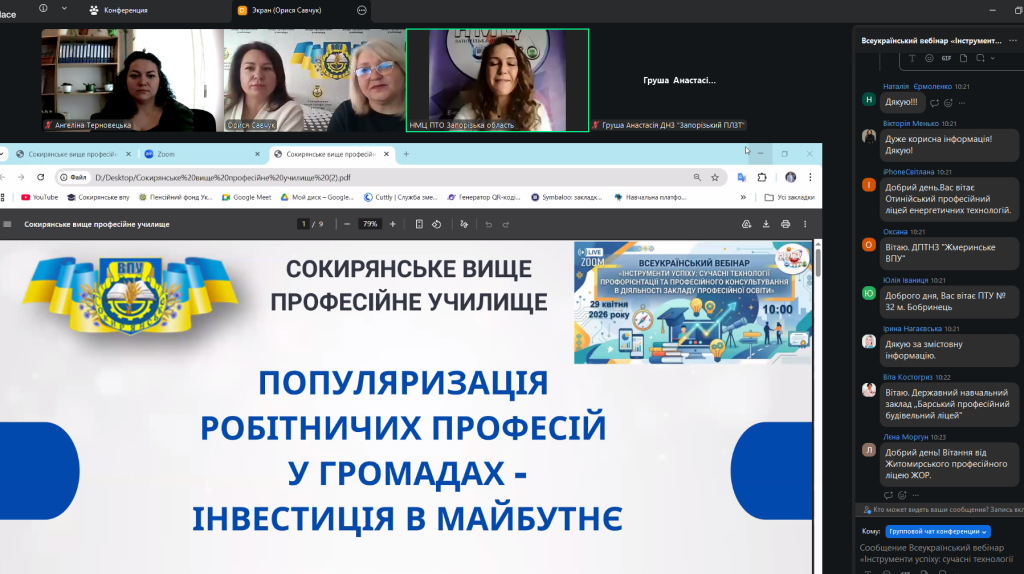Viewport: 1024px width, 574px height.
Task: Select the 'Конференция' tab at the top
Action: pos(120,10)
